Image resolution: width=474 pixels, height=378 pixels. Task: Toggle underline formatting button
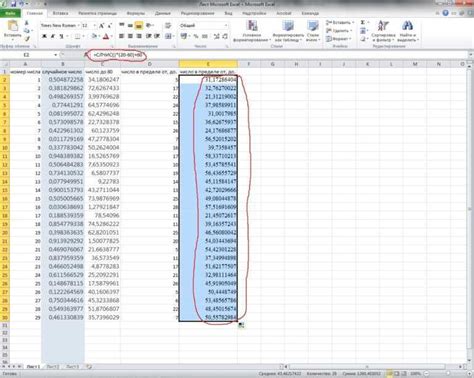tap(61, 36)
